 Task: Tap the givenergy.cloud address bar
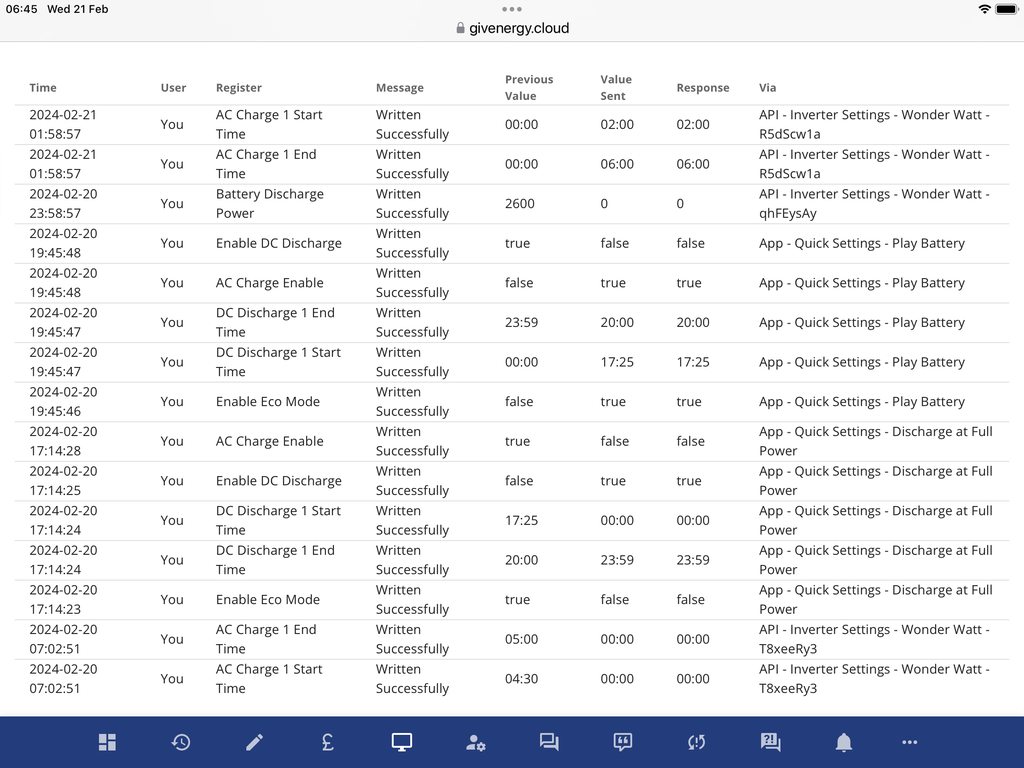click(512, 28)
